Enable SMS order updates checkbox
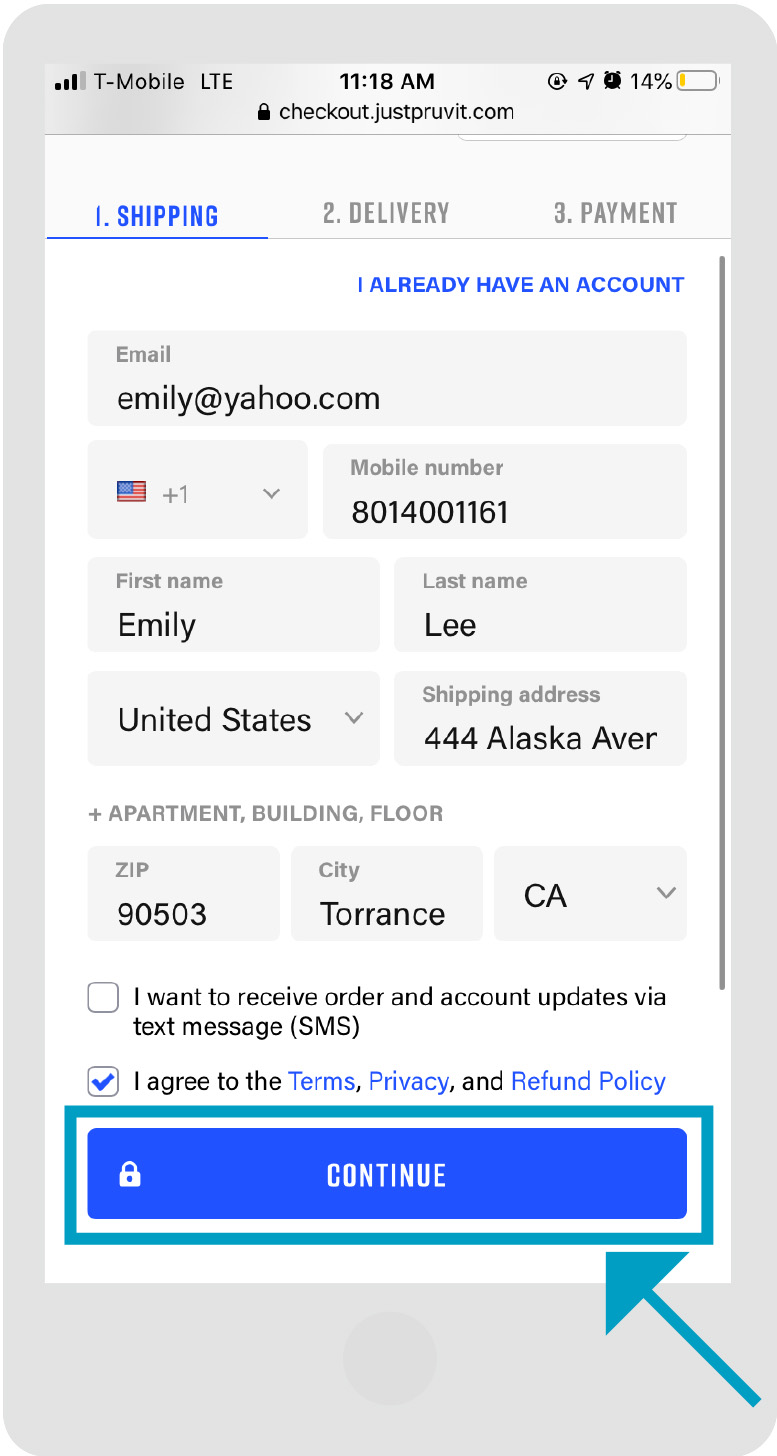Image resolution: width=777 pixels, height=1456 pixels. (x=103, y=997)
